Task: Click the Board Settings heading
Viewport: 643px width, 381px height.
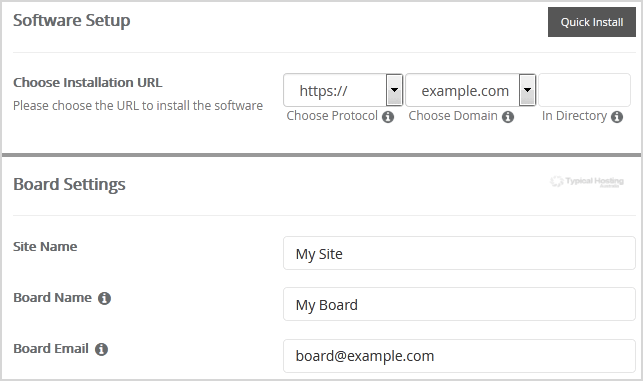Action: [x=69, y=185]
